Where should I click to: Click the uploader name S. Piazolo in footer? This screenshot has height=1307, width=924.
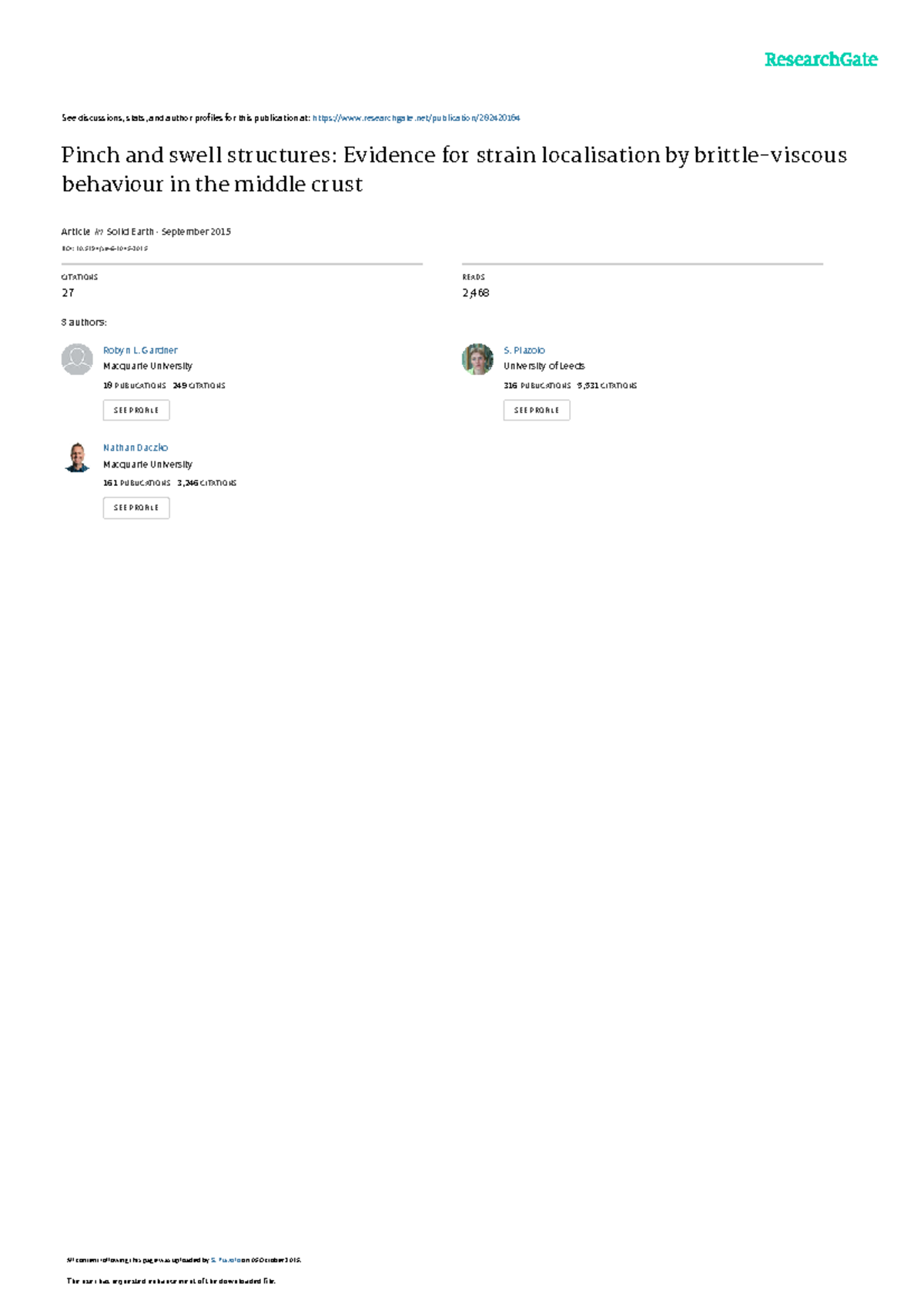[x=226, y=1260]
